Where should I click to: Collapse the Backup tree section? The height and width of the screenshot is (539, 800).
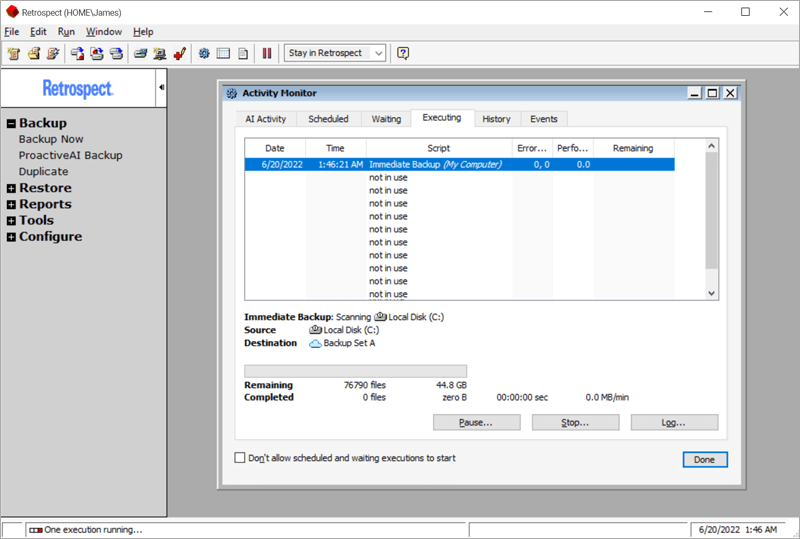click(11, 124)
